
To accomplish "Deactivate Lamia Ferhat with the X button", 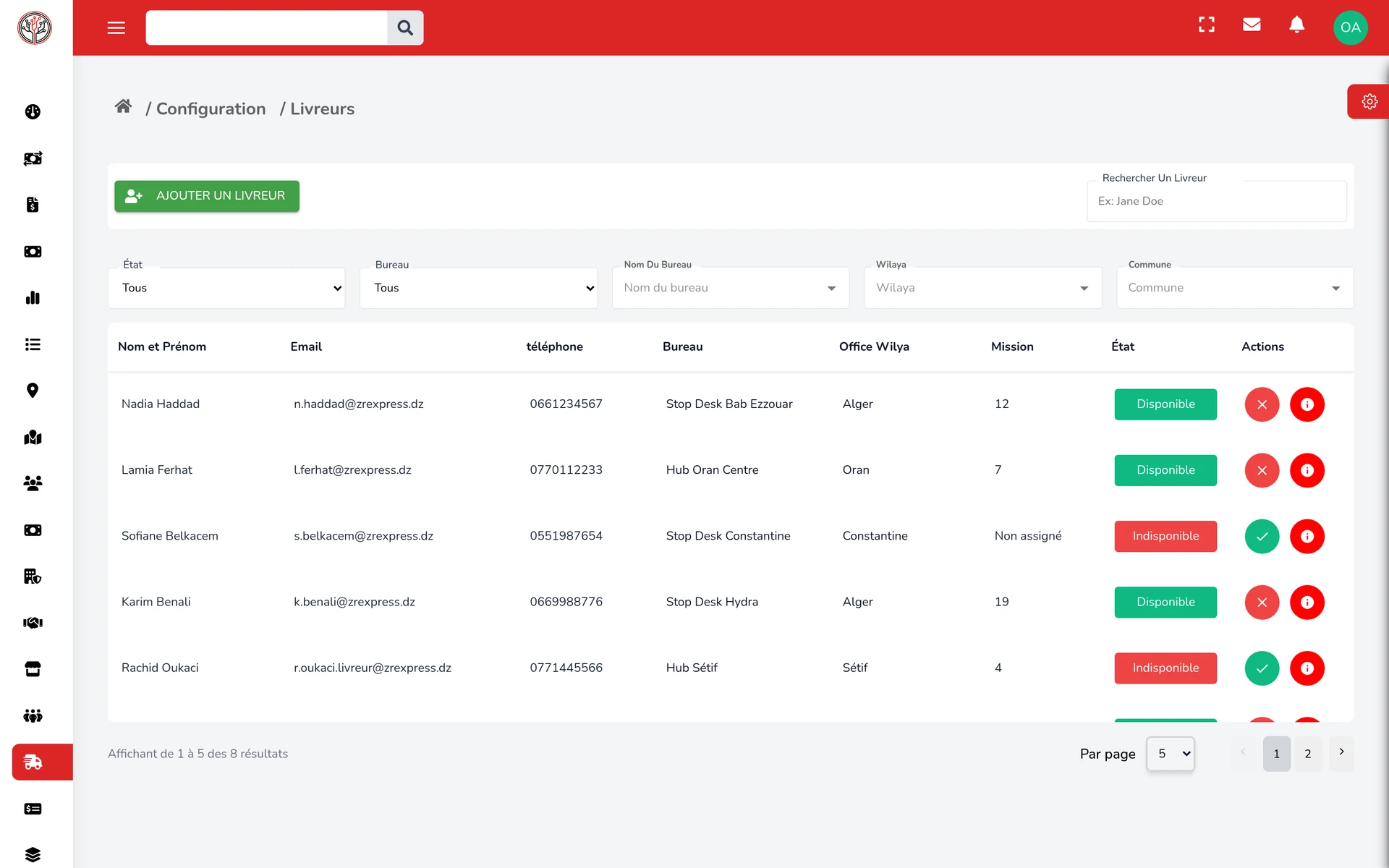I will [1262, 470].
